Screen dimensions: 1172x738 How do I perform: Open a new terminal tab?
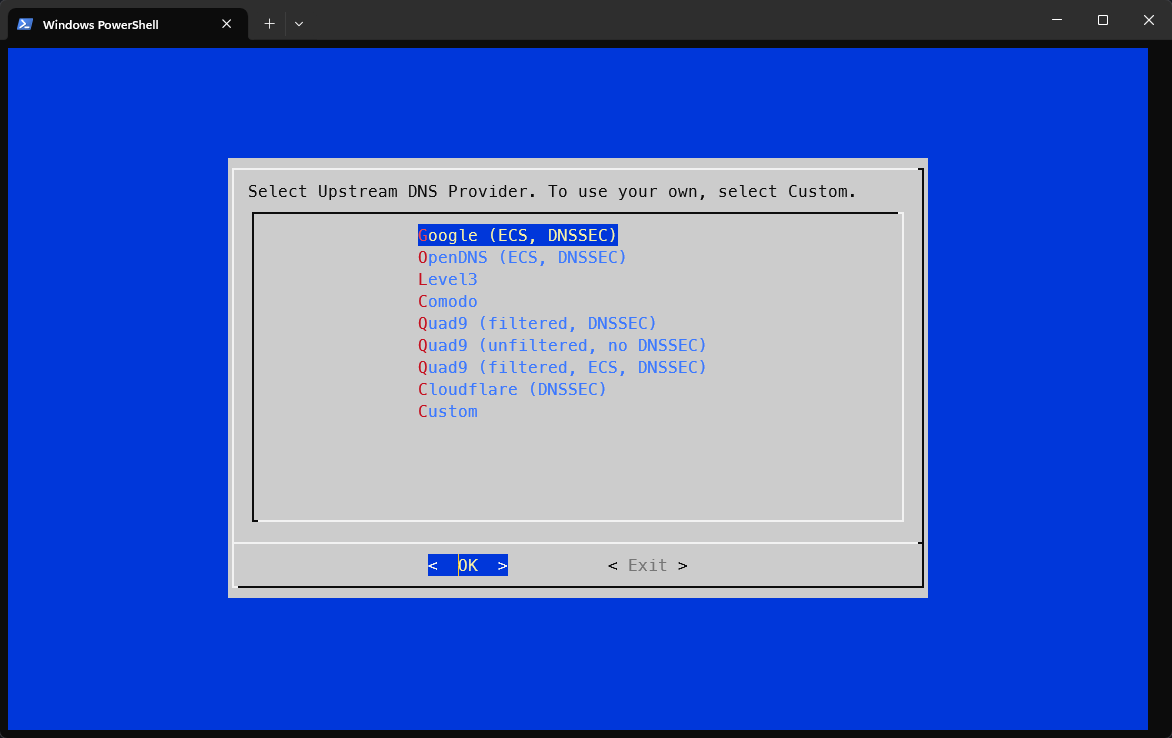269,23
